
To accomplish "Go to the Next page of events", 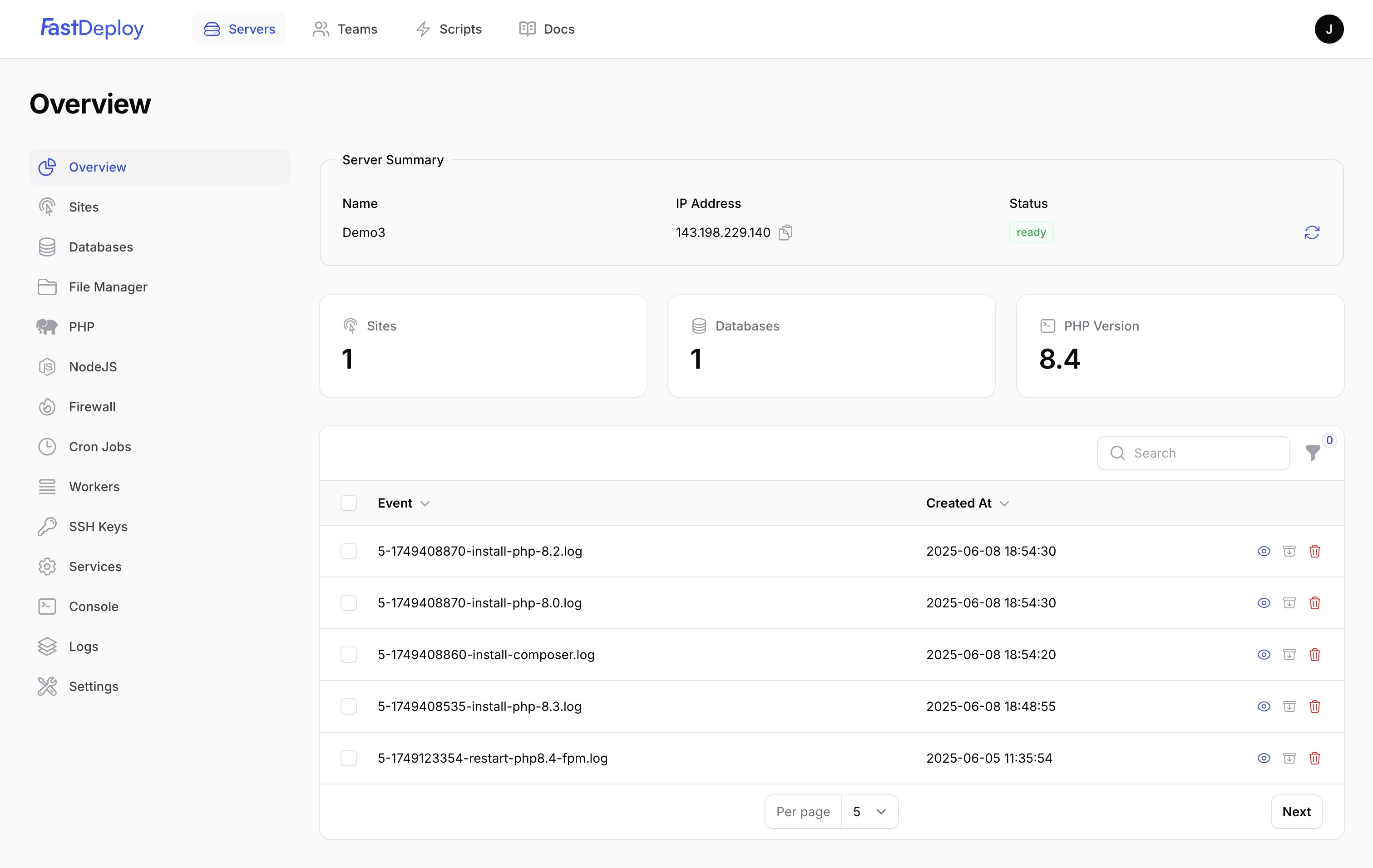I will point(1297,812).
